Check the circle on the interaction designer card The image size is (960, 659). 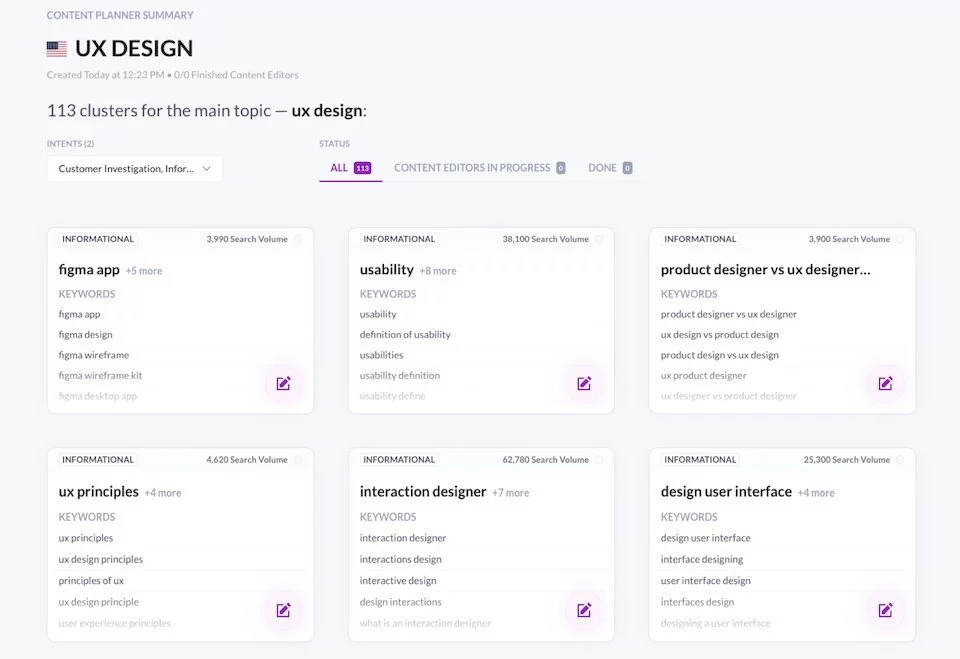pyautogui.click(x=599, y=460)
